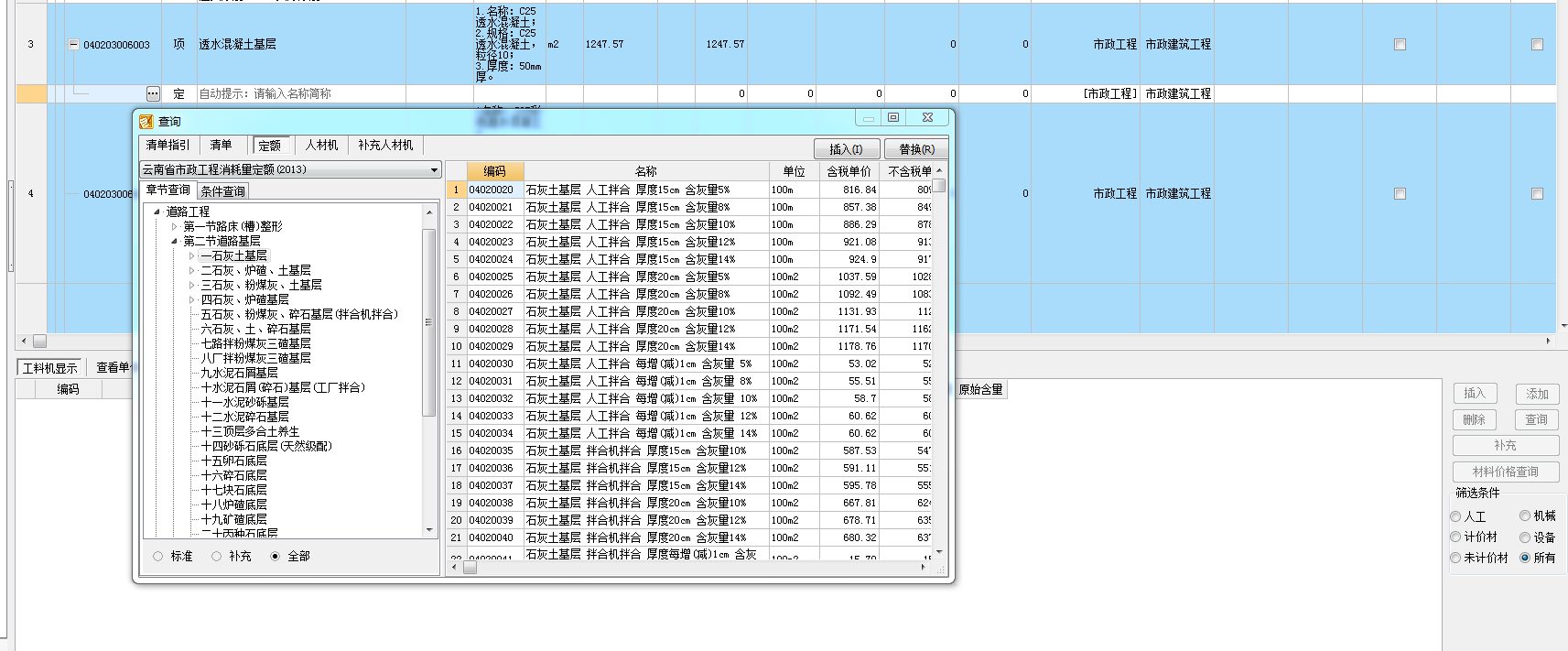Screen dimensions: 1568x651
Task: Click the main grid horizontal scroll-left arrow
Action: click(24, 341)
